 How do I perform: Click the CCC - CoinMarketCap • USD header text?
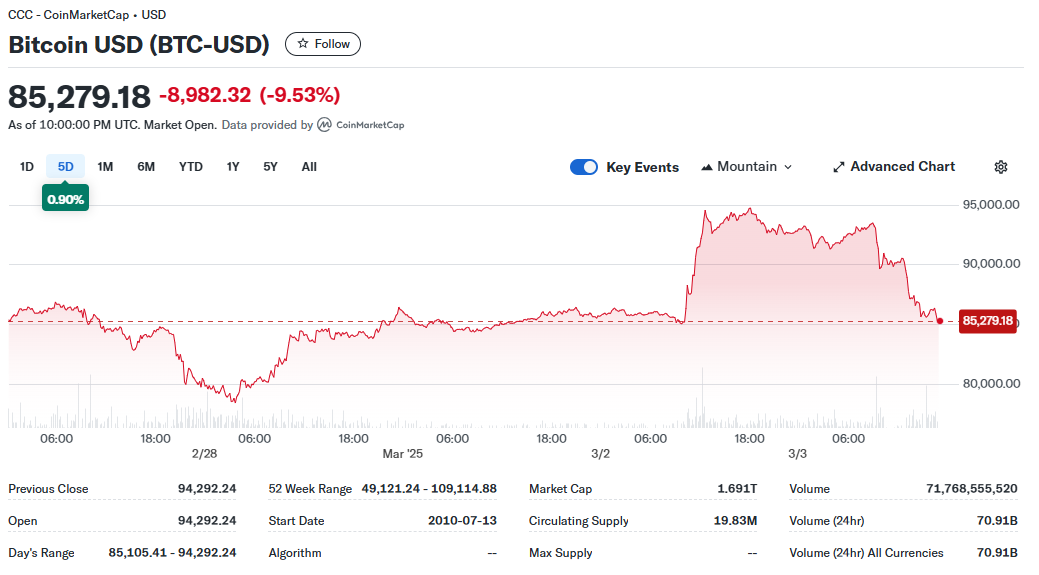point(87,15)
